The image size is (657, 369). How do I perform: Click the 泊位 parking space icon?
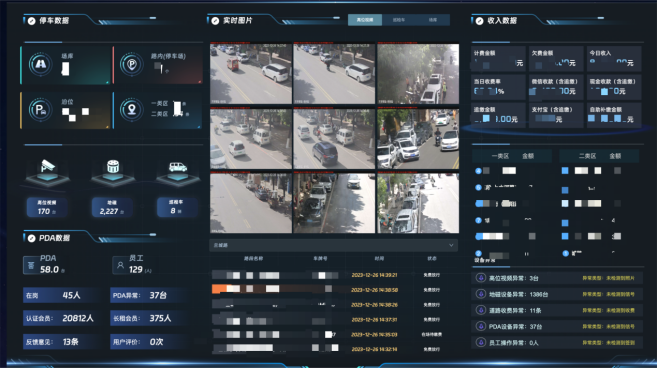(x=40, y=110)
